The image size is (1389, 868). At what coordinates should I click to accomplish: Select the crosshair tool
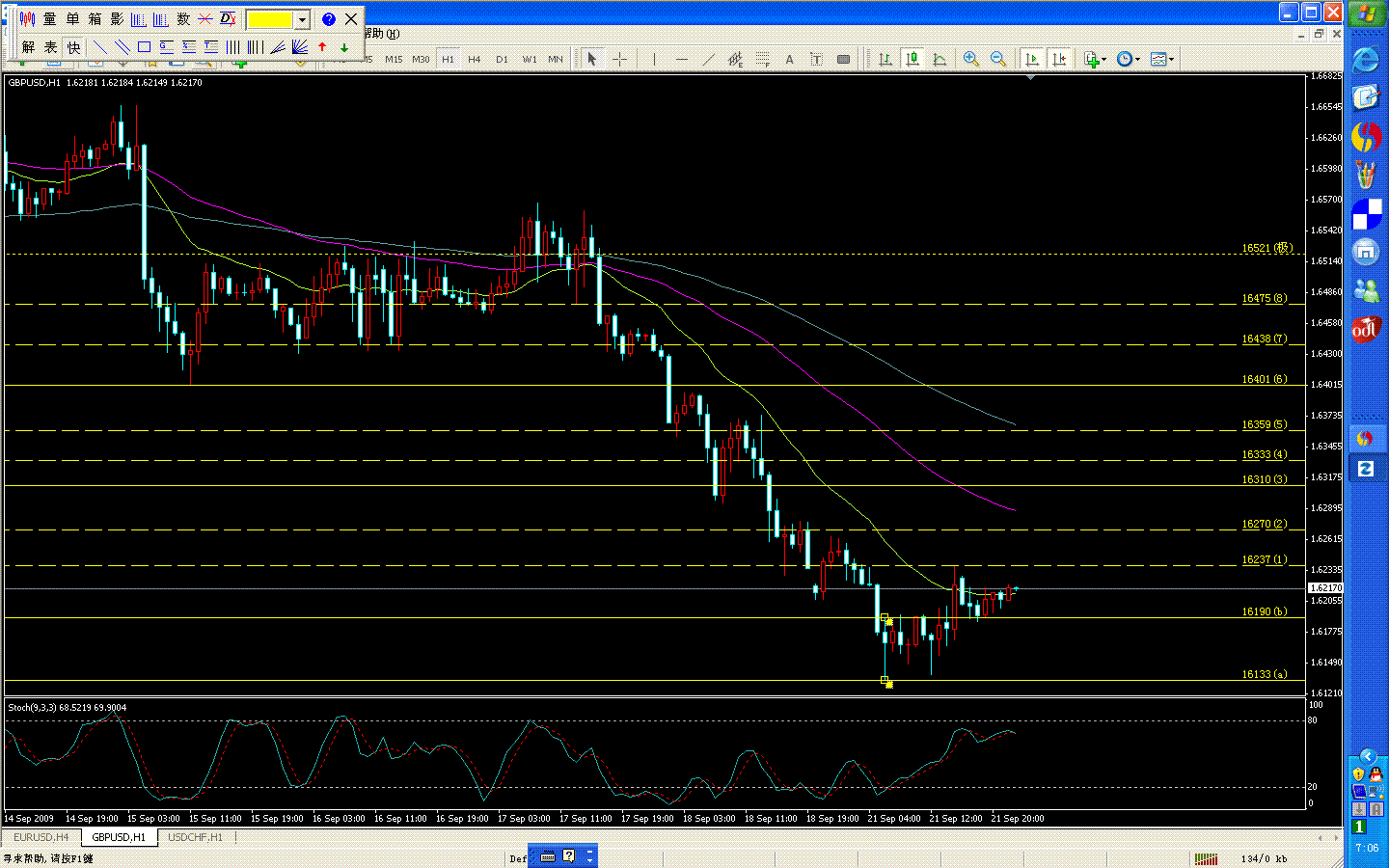(x=619, y=59)
